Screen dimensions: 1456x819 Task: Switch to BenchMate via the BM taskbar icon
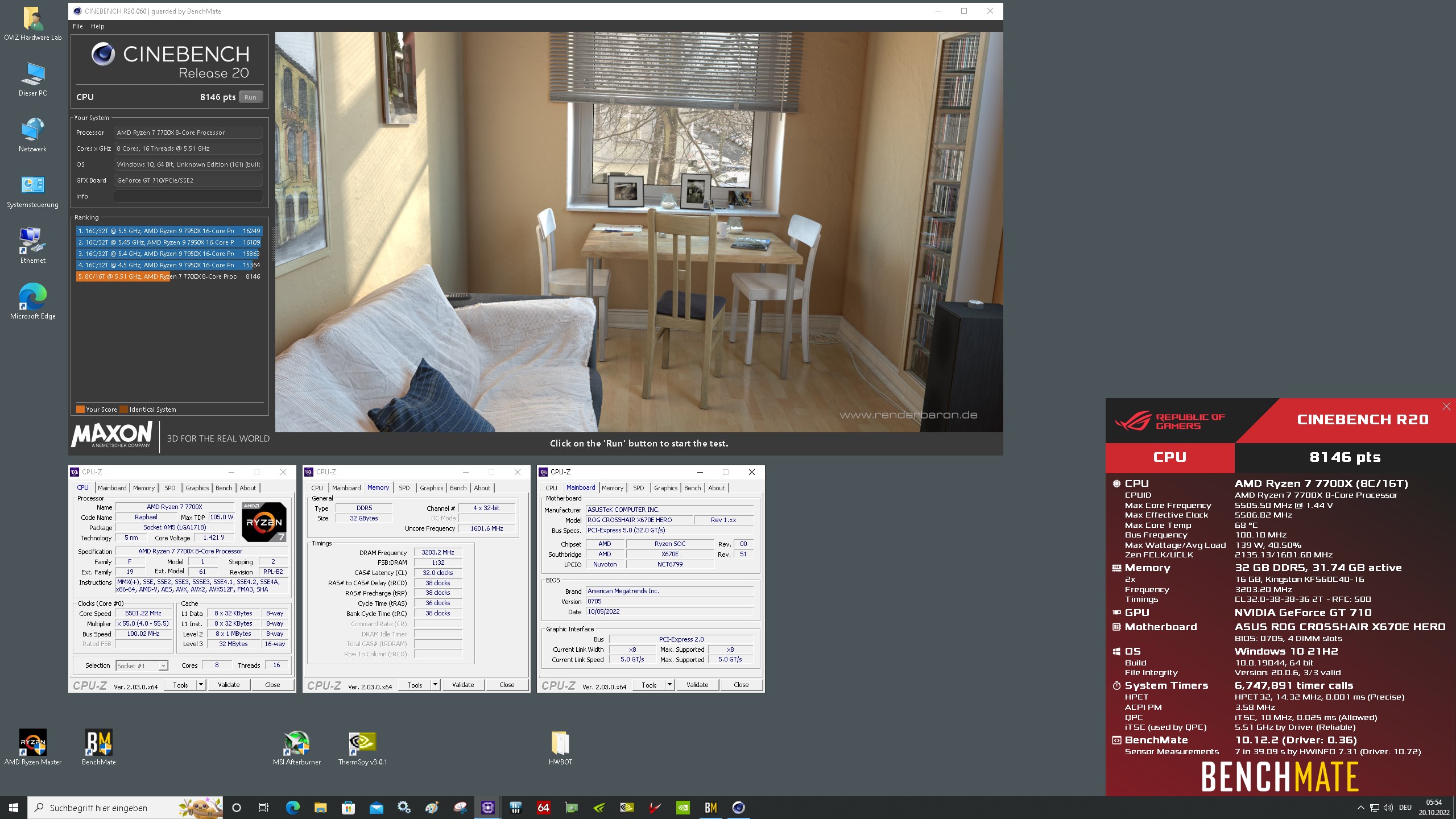pyautogui.click(x=710, y=808)
